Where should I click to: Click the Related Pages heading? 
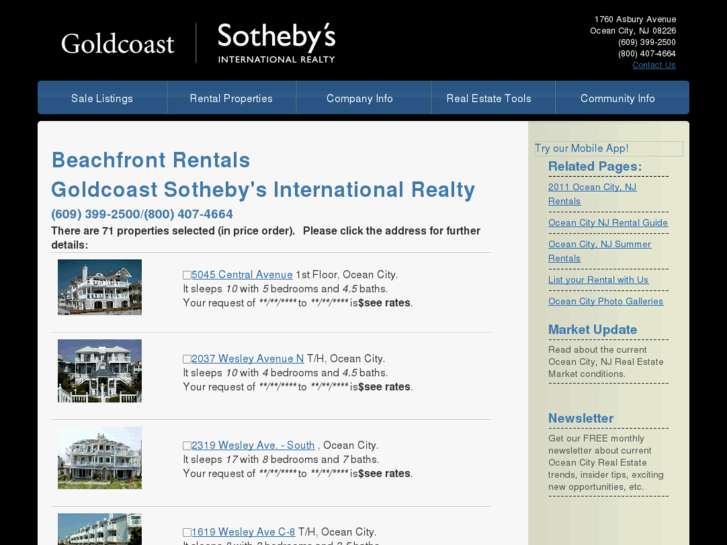[x=595, y=167]
